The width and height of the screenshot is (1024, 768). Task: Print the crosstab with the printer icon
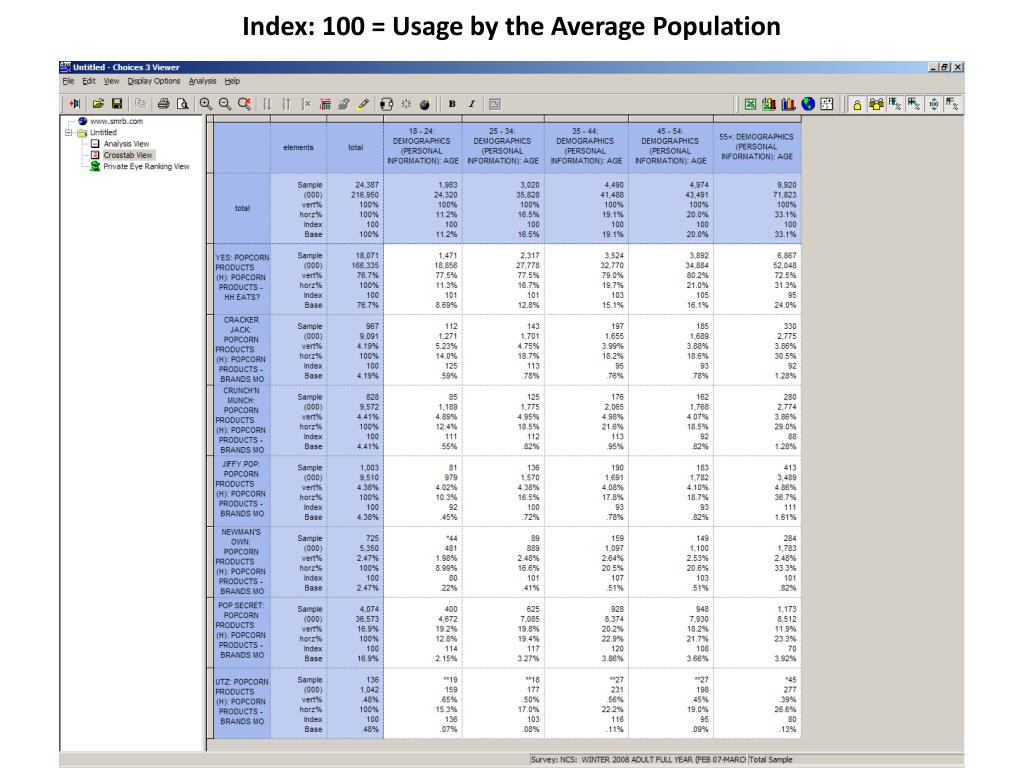click(x=163, y=104)
